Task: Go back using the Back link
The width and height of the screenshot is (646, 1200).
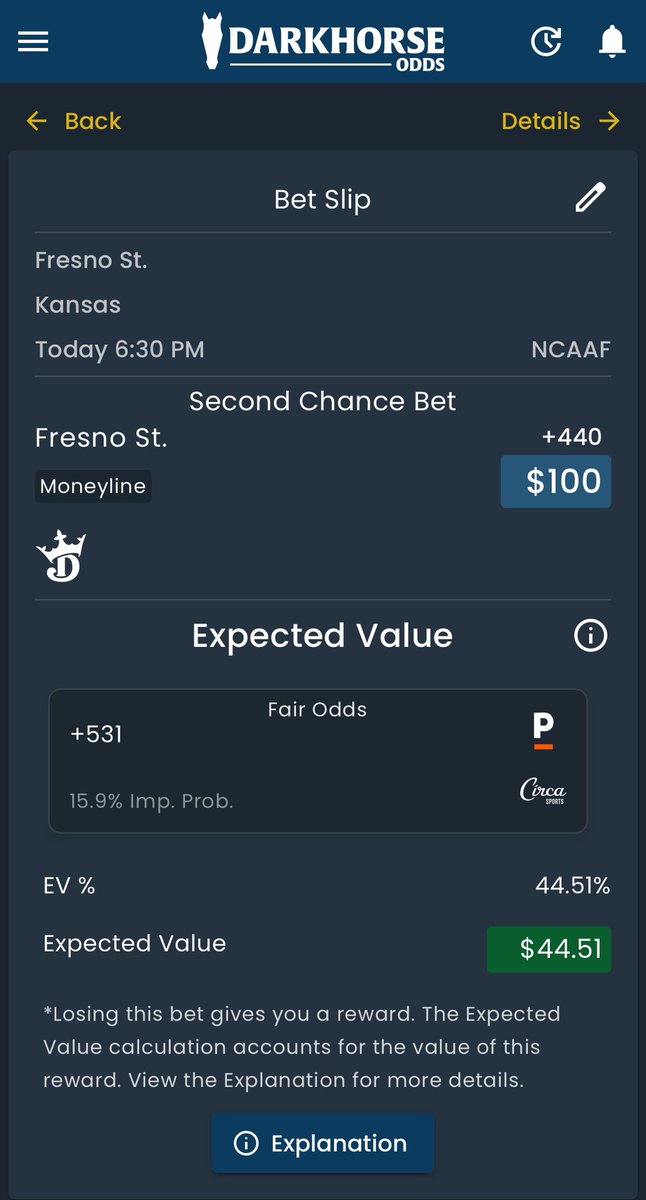Action: [x=73, y=121]
